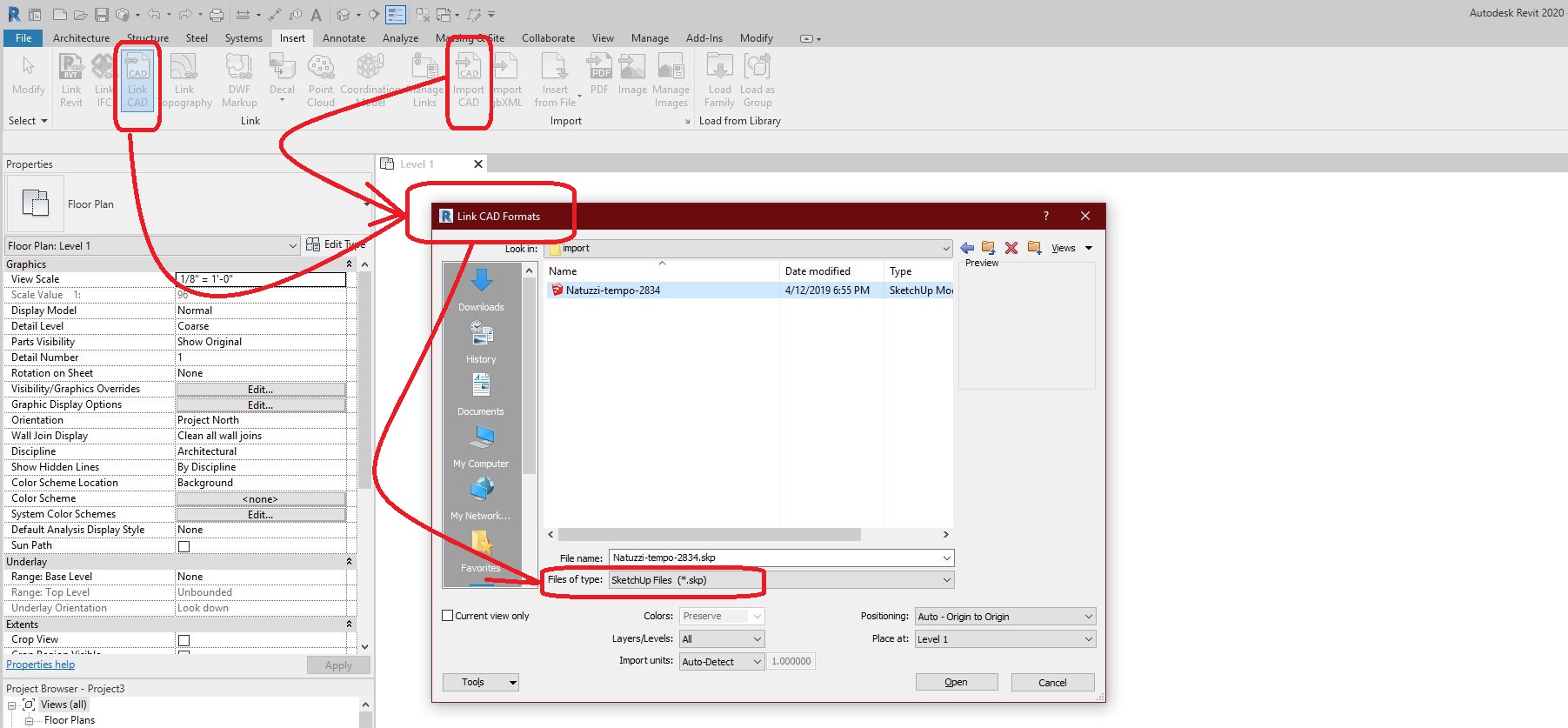Click Favorites in places sidebar
1568x728 pixels.
(x=481, y=551)
